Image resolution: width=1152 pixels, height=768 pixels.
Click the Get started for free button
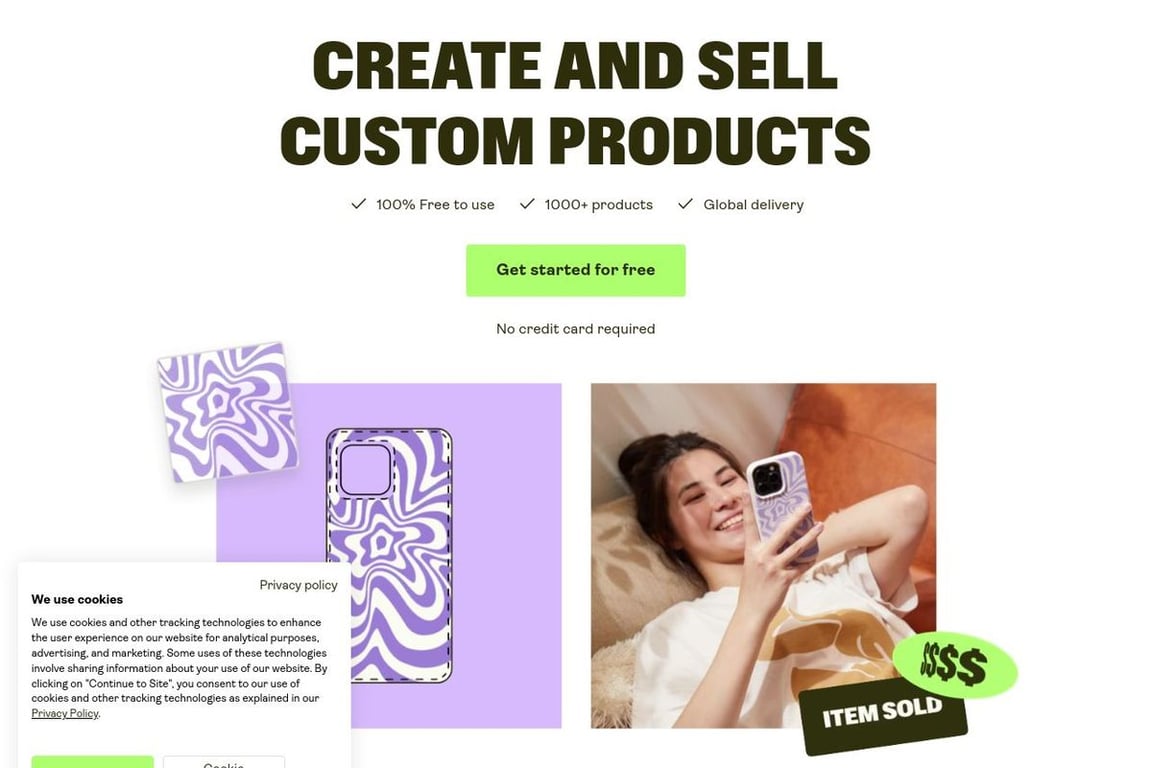coord(575,270)
